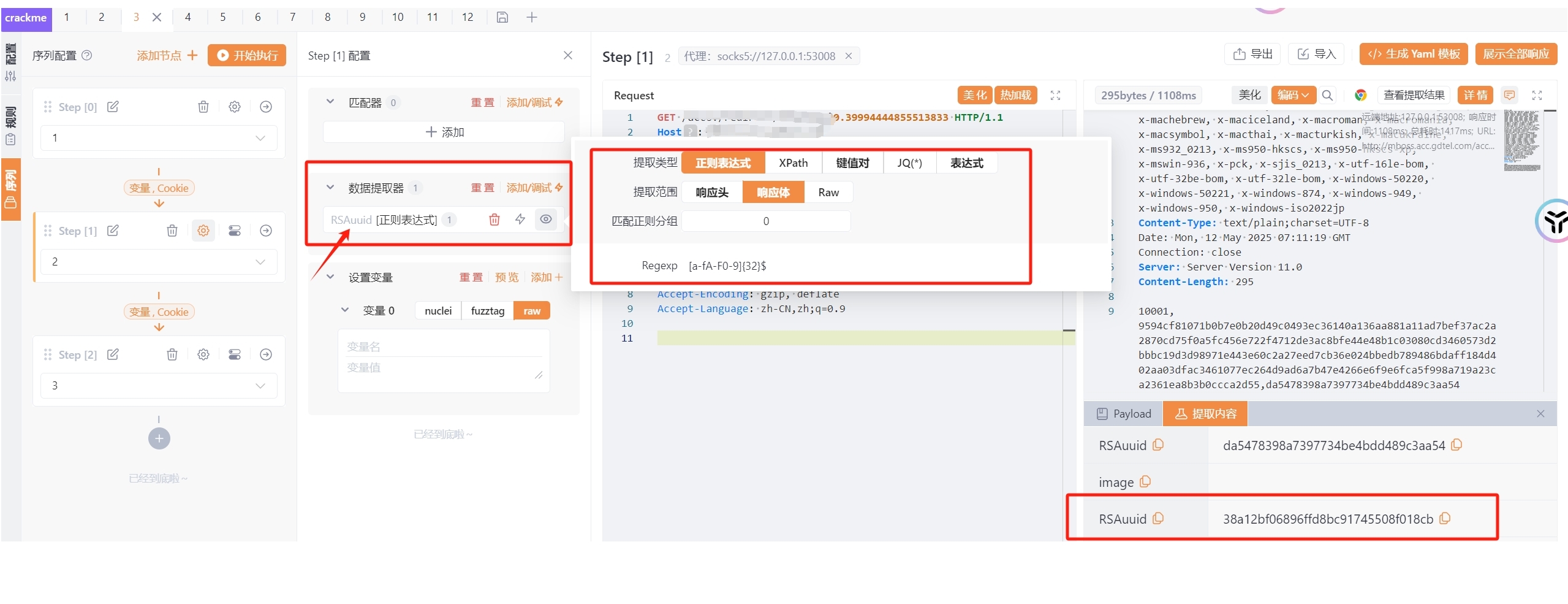This screenshot has width=1568, height=604.
Task: Click the arrow icon on Step [0]
Action: coord(266,107)
